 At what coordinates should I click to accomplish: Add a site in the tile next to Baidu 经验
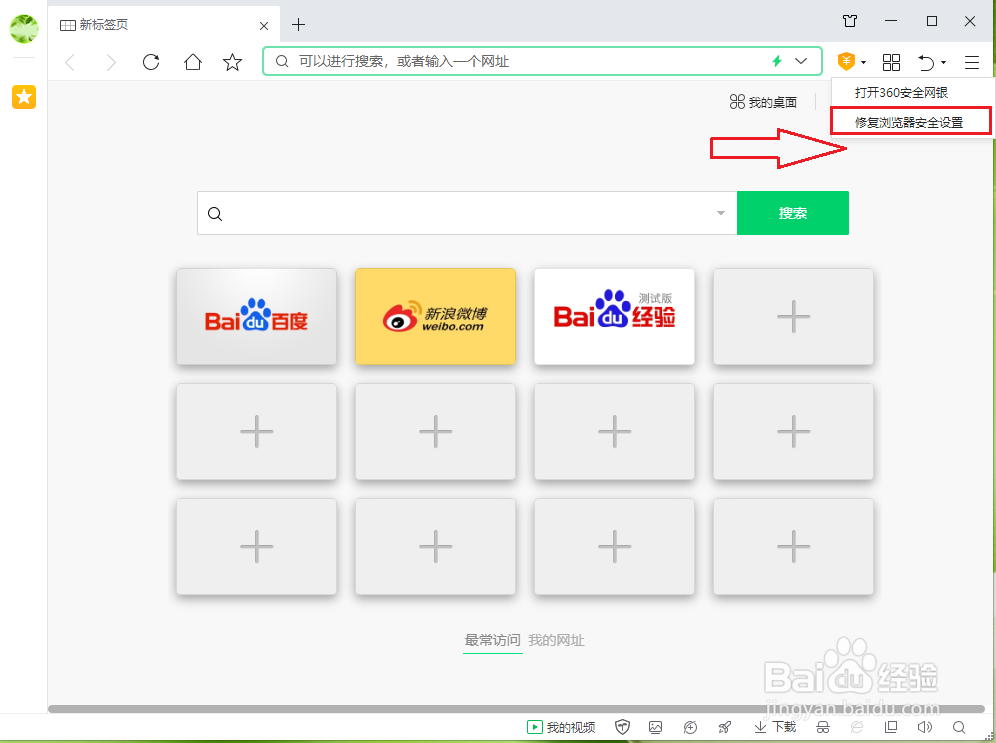(x=793, y=316)
